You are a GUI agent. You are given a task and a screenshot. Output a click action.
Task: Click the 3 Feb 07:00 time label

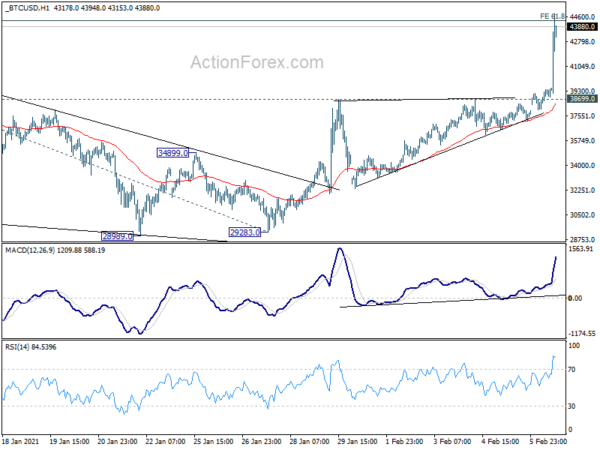coord(452,441)
